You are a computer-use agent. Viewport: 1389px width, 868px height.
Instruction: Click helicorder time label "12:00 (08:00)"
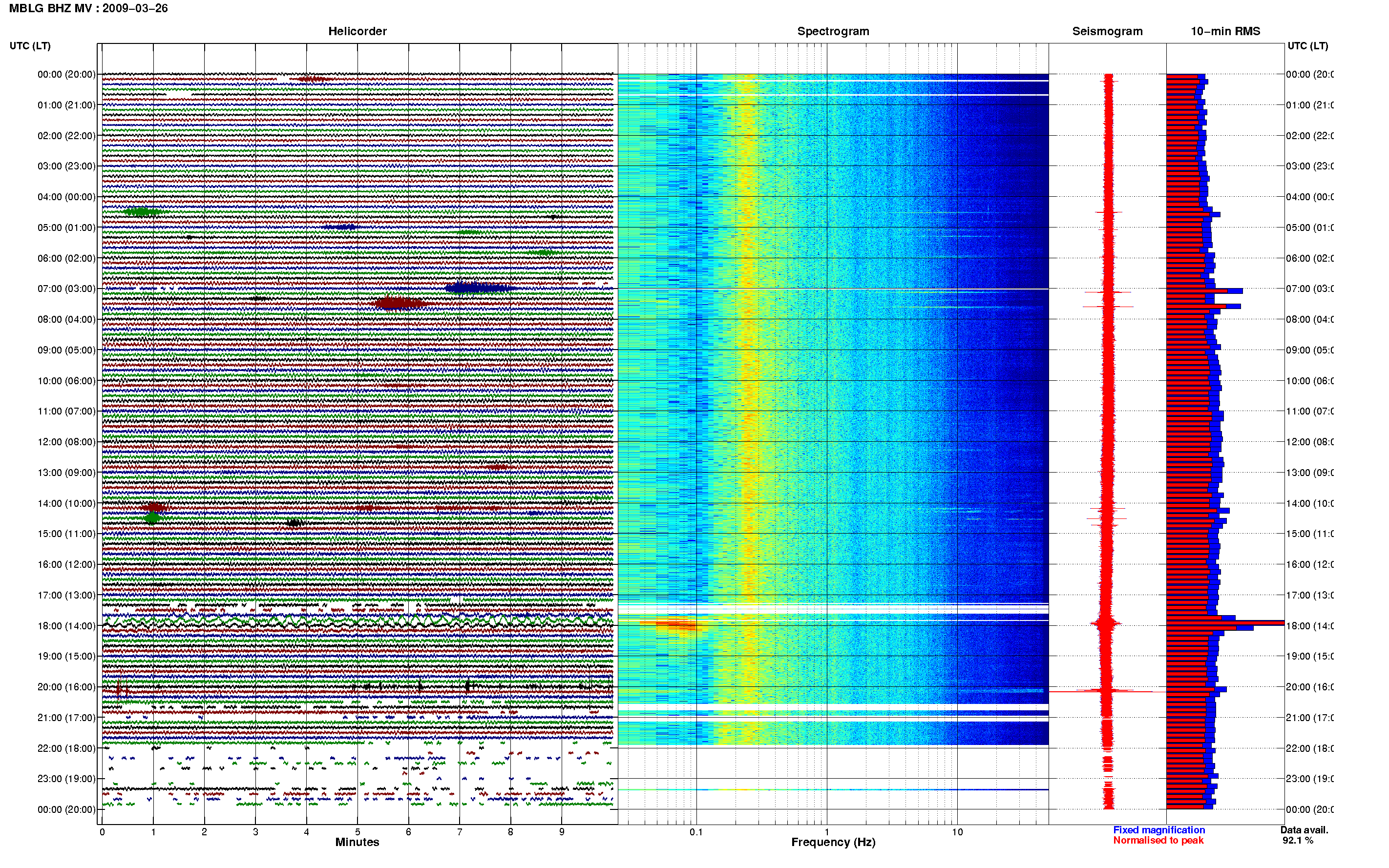click(66, 442)
